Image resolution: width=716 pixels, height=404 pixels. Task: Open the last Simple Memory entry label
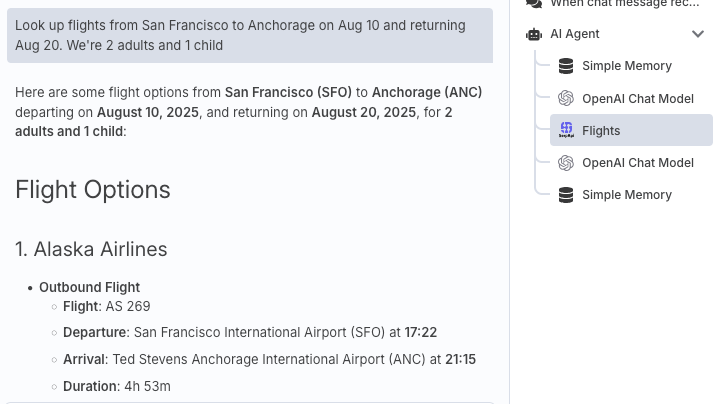pos(627,195)
